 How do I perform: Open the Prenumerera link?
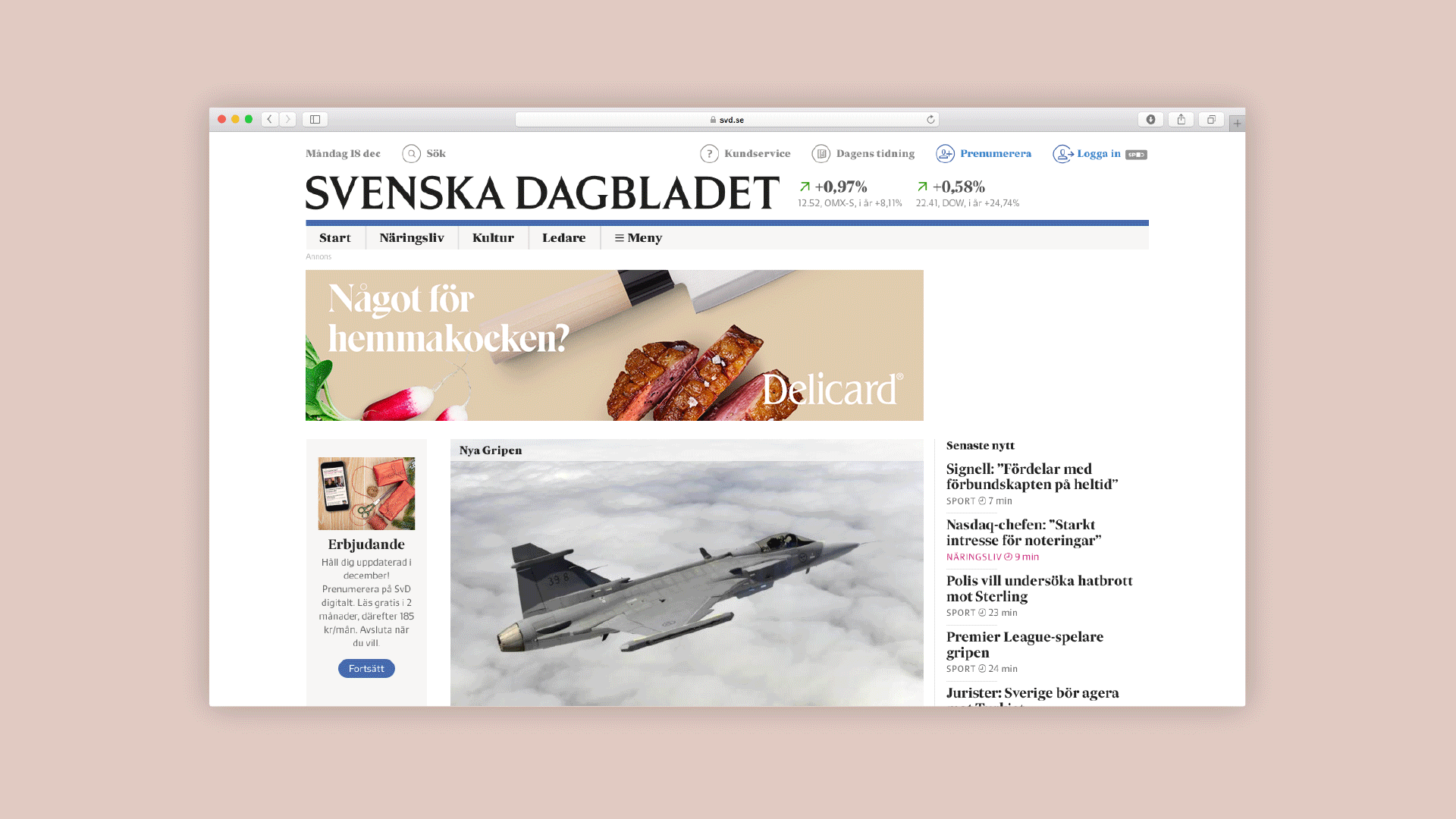pos(996,154)
